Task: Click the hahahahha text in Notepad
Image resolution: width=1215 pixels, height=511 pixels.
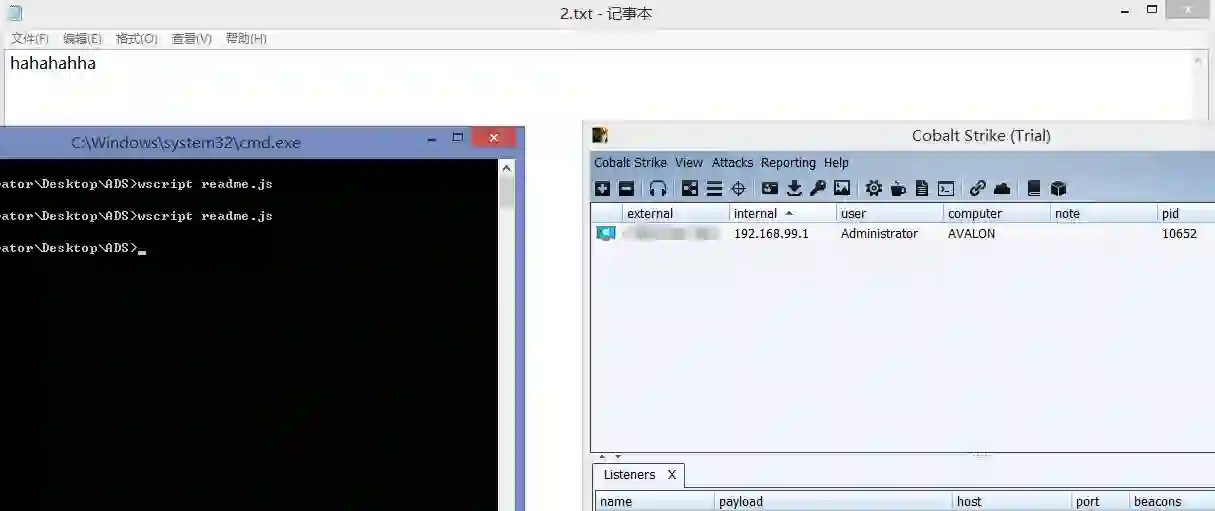Action: point(53,63)
